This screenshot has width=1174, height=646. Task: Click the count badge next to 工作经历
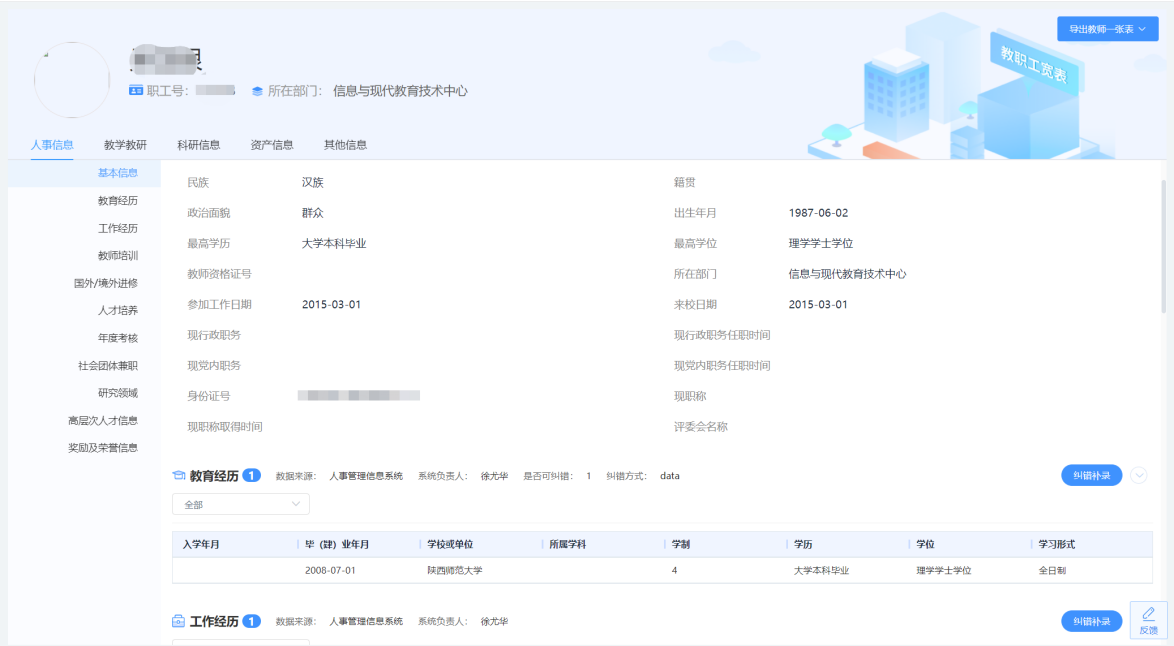point(252,621)
